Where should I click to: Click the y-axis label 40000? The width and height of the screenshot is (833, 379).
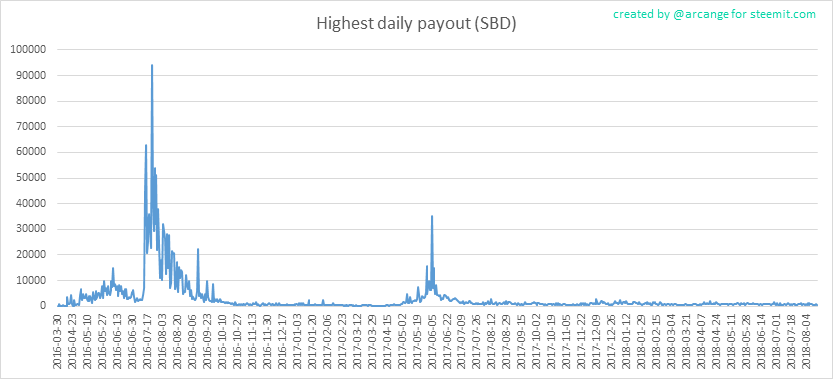click(x=32, y=204)
